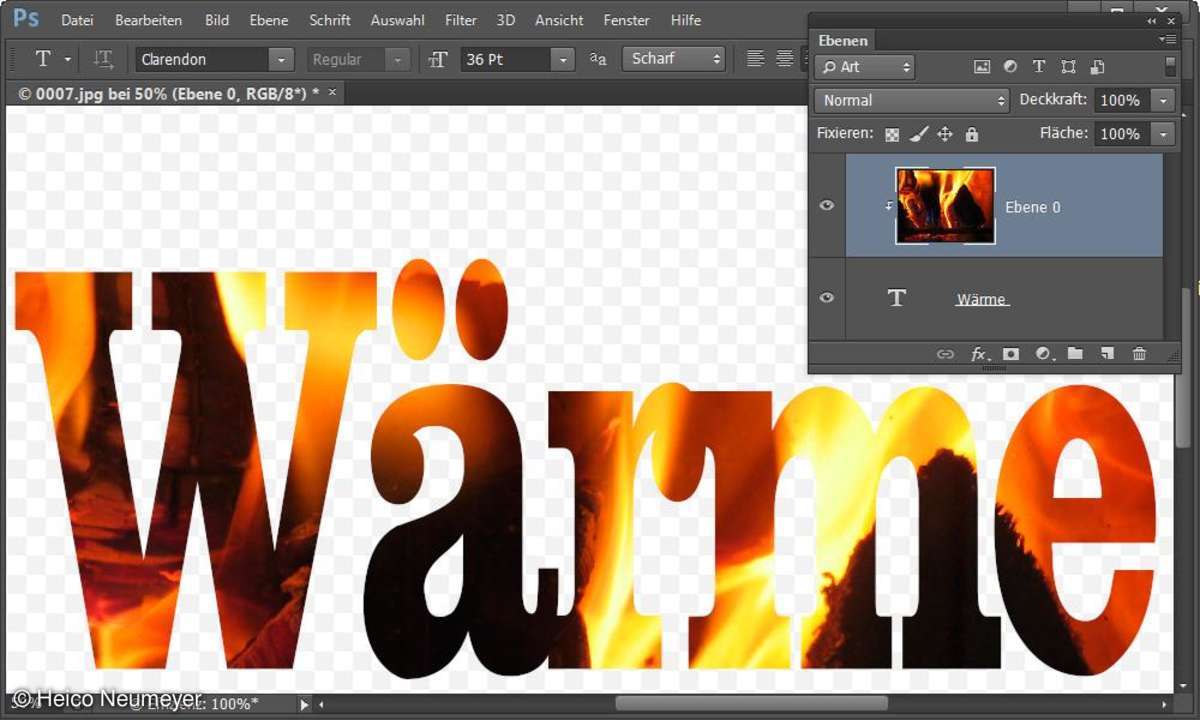Open the Bearbeiten menu
Image resolution: width=1200 pixels, height=720 pixels.
pos(149,20)
